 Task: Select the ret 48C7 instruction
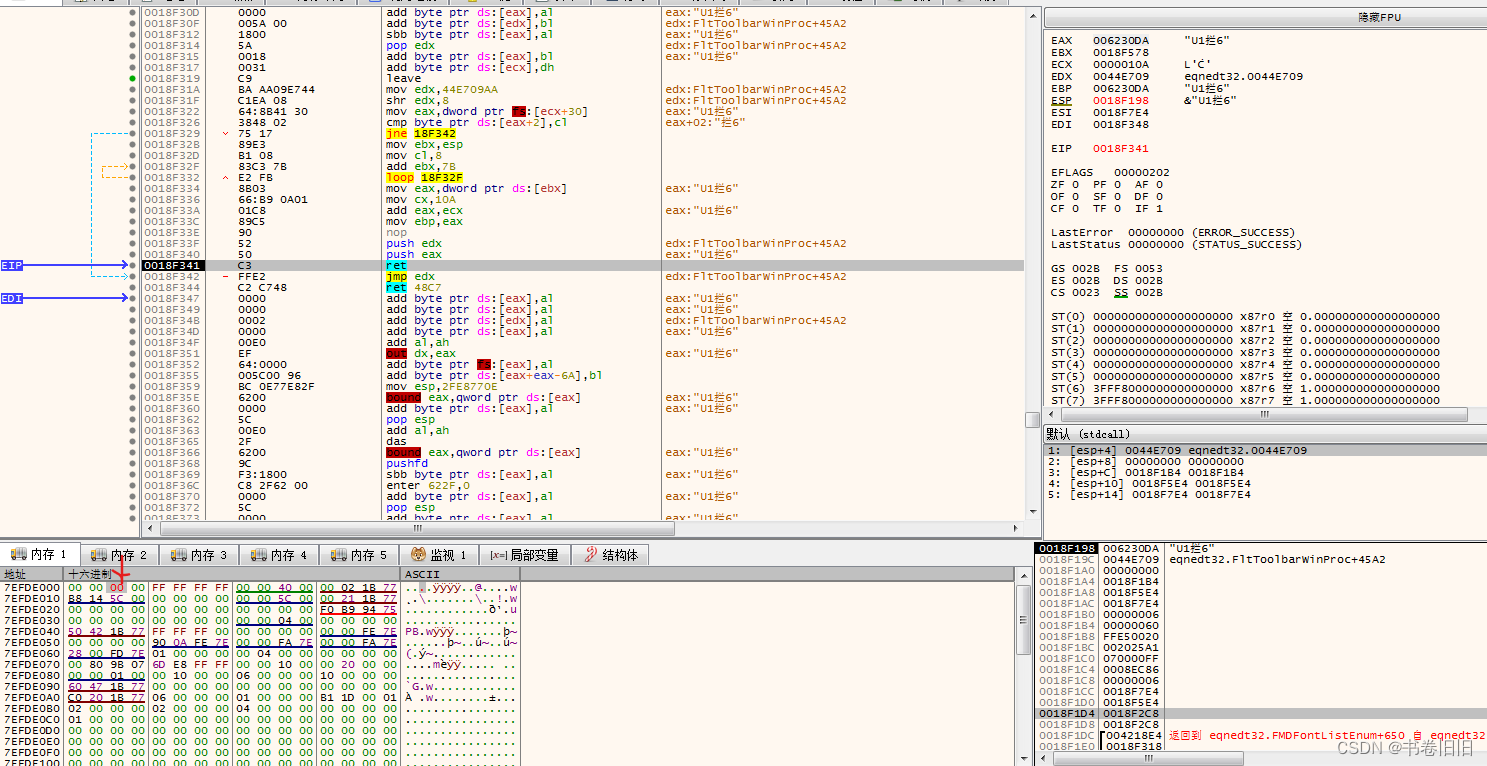tap(414, 287)
